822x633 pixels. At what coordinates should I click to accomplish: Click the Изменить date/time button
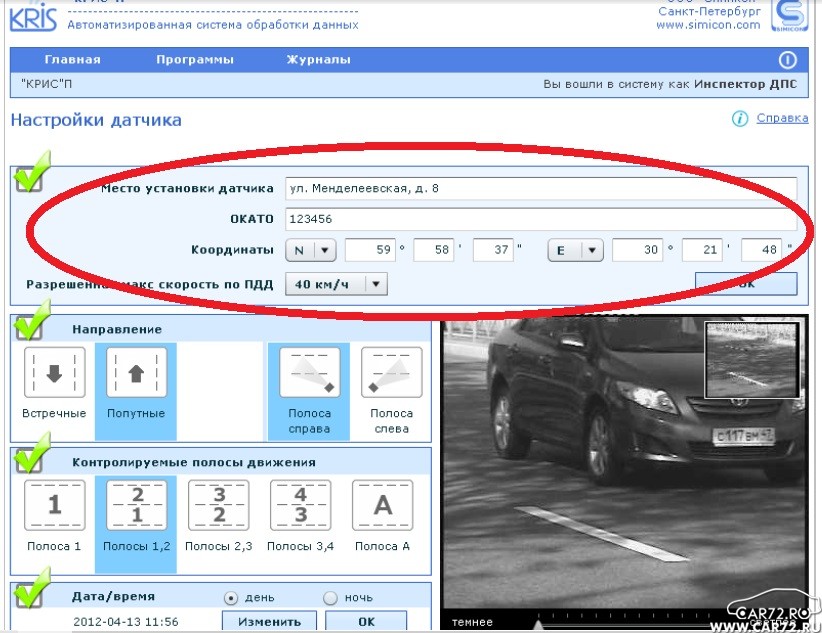269,621
